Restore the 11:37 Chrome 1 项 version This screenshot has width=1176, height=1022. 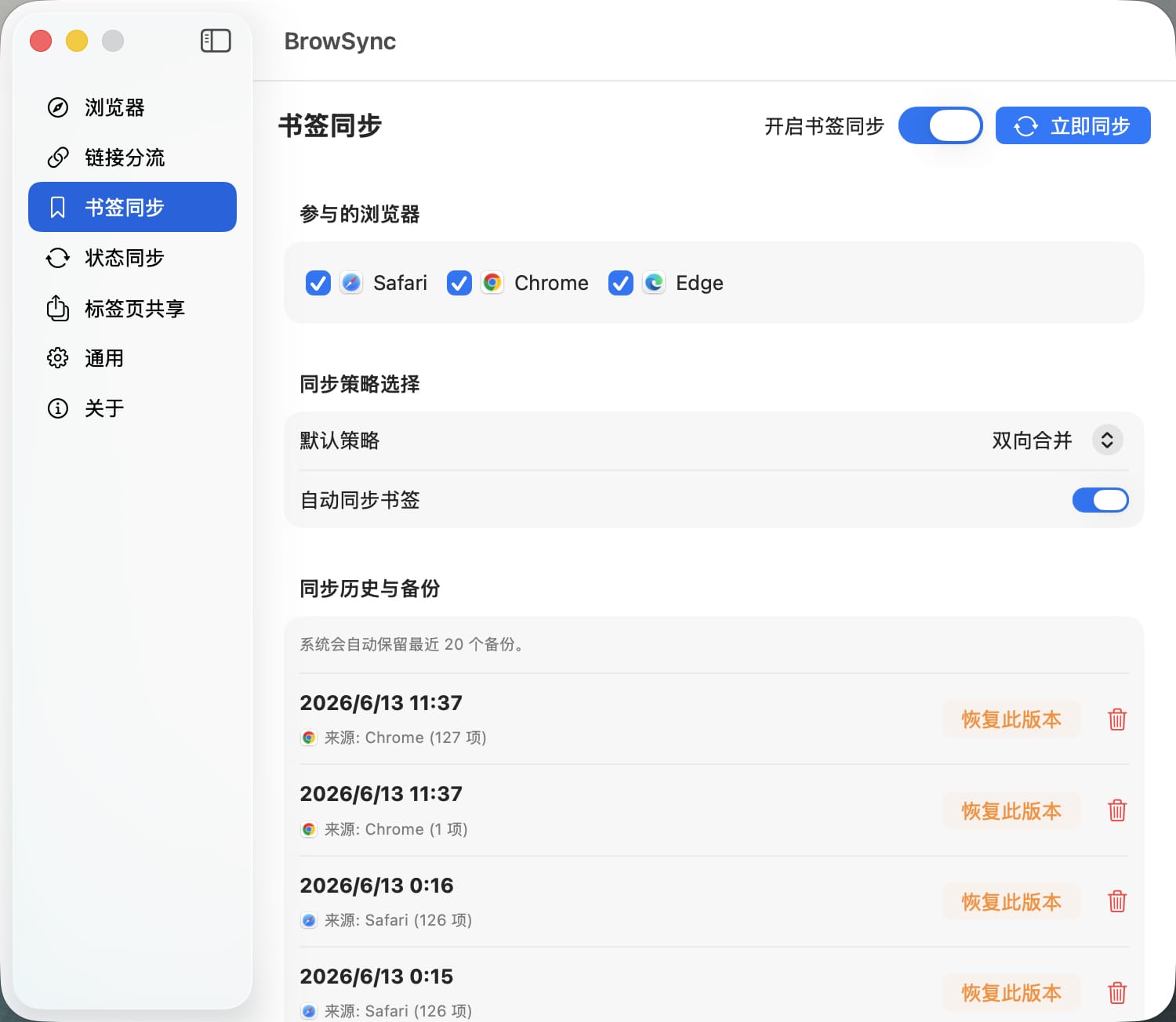[x=1011, y=810]
